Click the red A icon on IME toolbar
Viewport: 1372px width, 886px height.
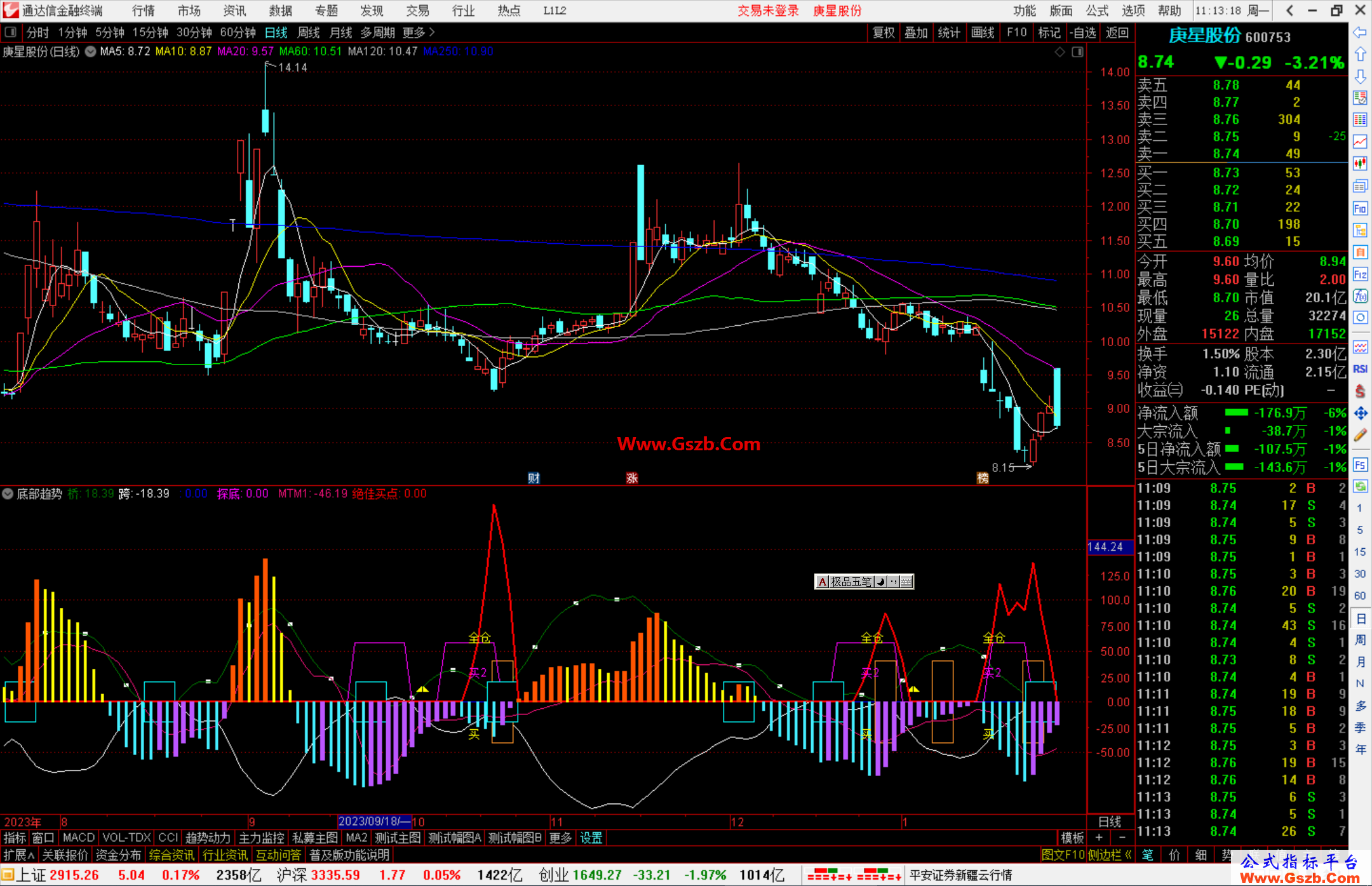tap(823, 582)
